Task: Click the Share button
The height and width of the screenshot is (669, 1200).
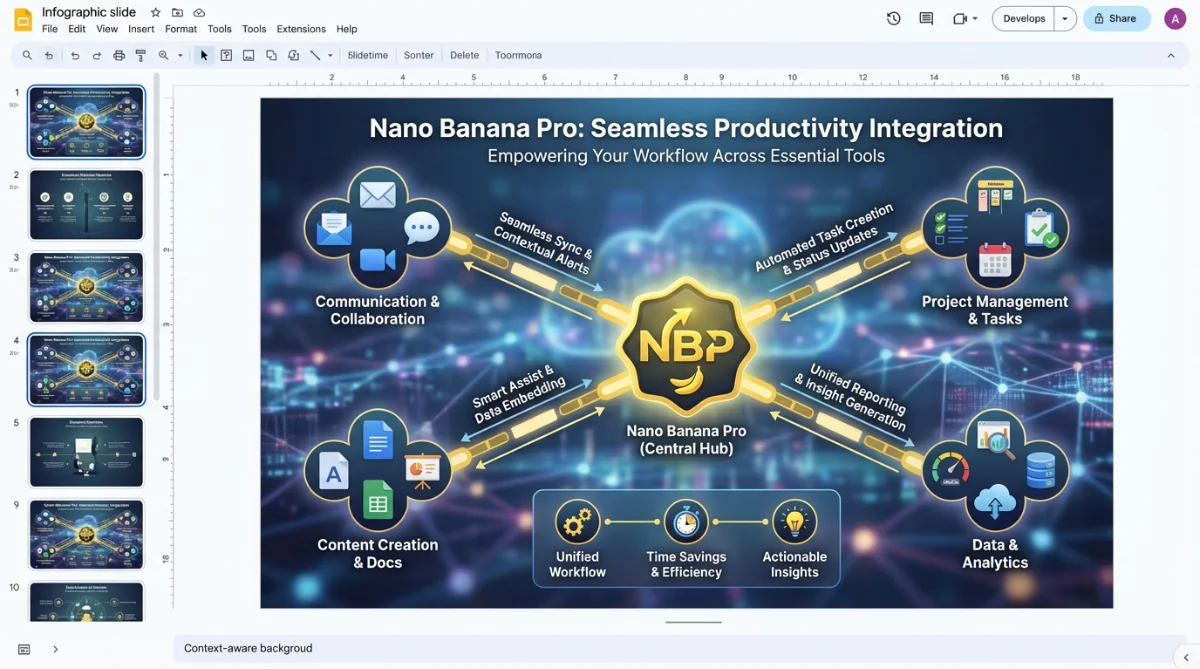Action: [x=1116, y=18]
